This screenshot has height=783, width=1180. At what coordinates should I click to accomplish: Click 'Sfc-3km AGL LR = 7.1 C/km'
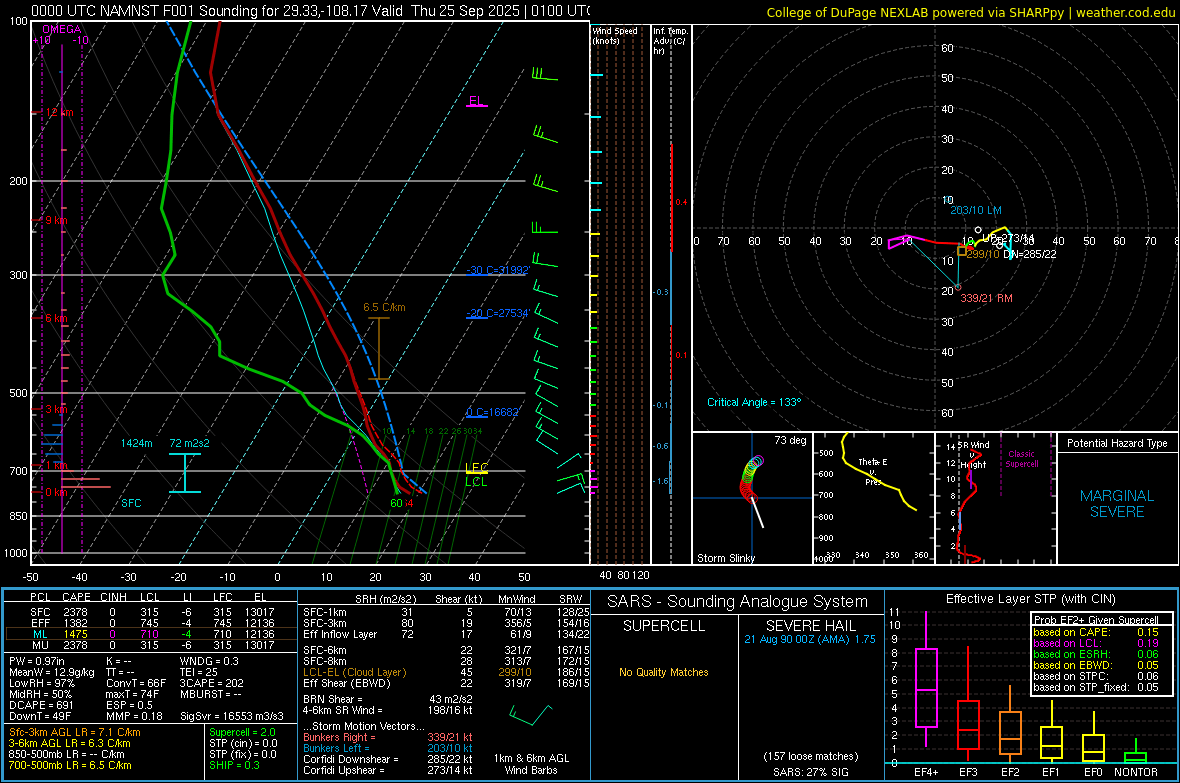75,733
